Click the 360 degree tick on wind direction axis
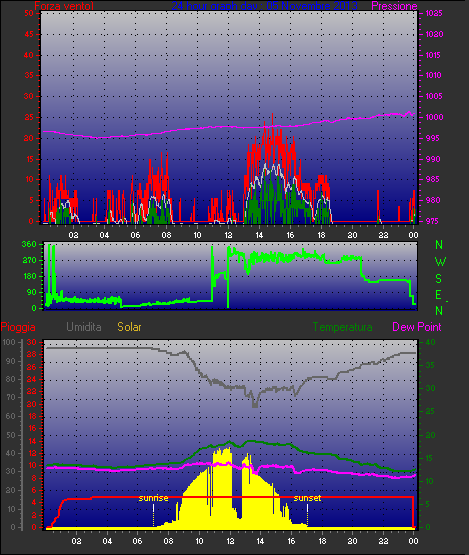 (x=29, y=244)
